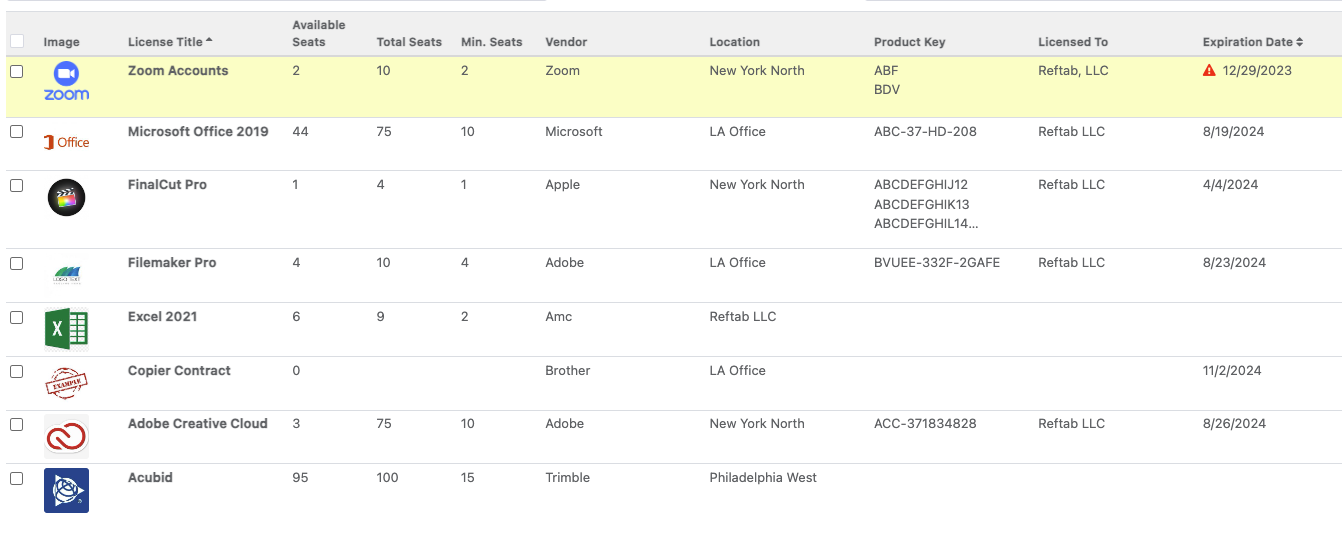Click the Vendor column header
Screen dimensions: 1342x542
(566, 42)
